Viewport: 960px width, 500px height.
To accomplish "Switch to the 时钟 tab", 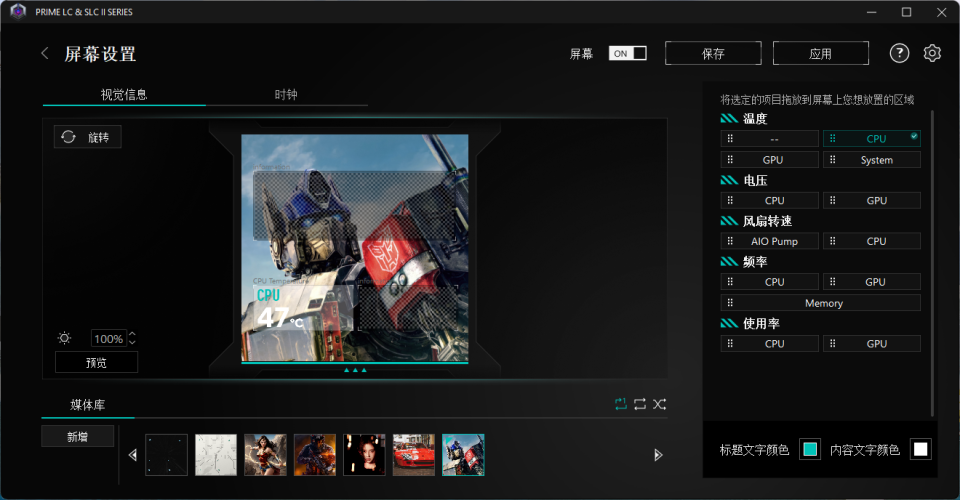I will click(286, 94).
